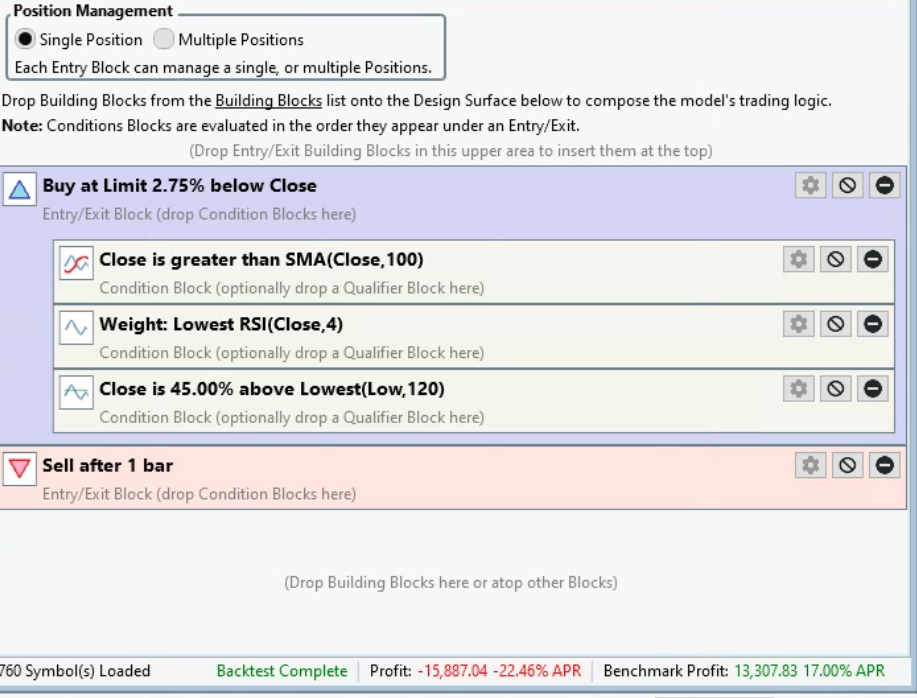Open the Building Blocks list link
Viewport: 917px width, 698px height.
(x=268, y=101)
